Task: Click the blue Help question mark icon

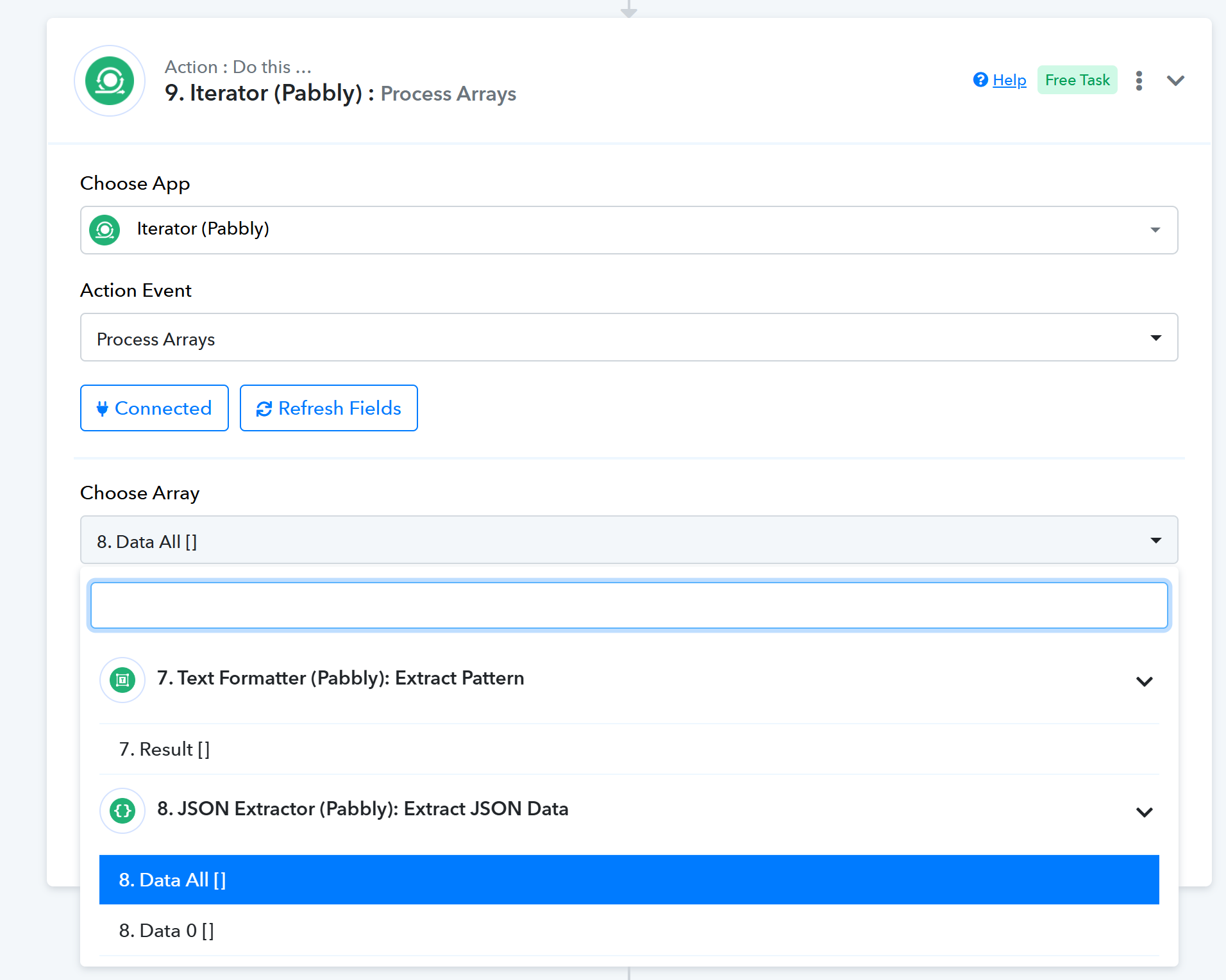Action: pos(980,79)
